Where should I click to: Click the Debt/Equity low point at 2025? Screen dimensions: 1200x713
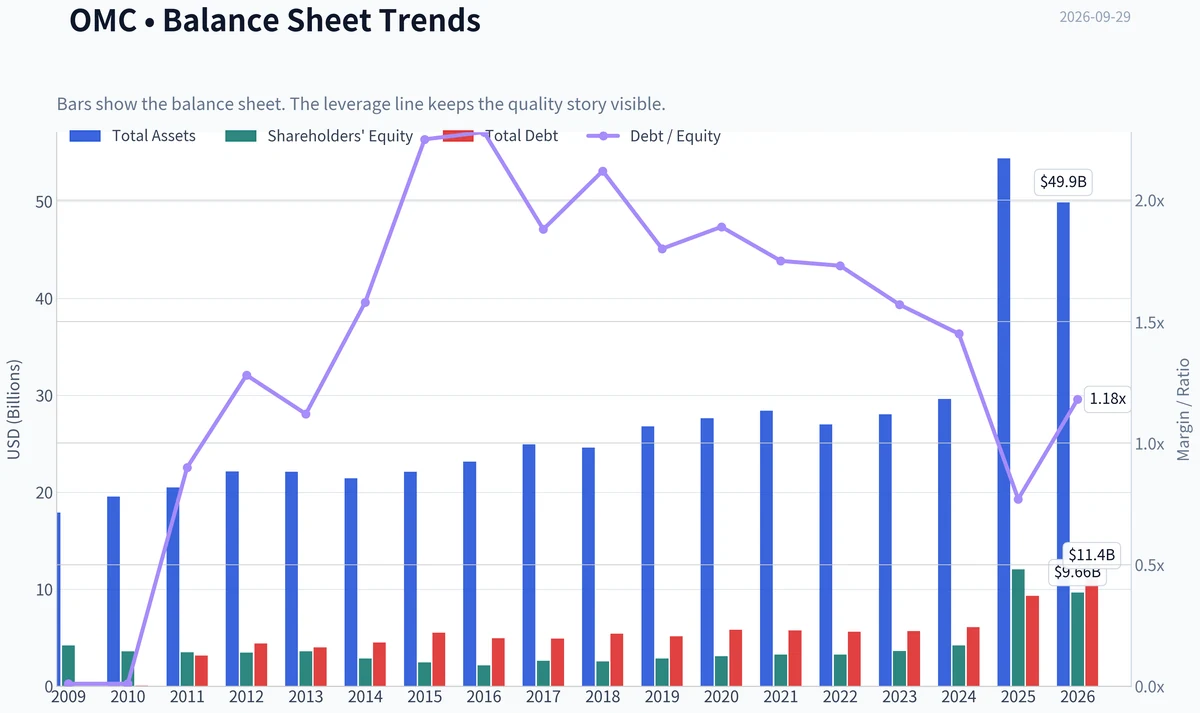coord(1018,499)
